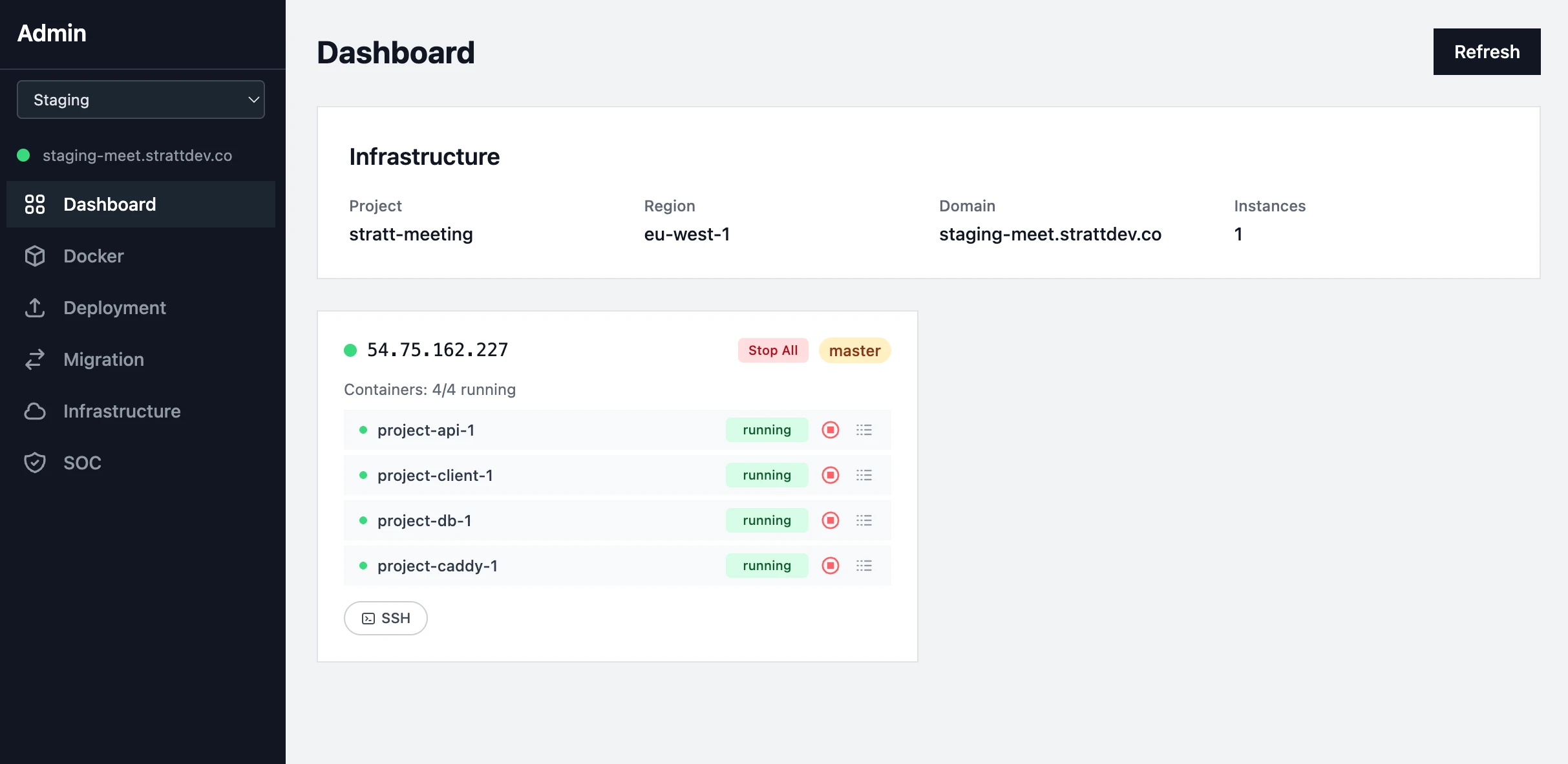
Task: View logs for project-caddy-1
Action: [865, 566]
